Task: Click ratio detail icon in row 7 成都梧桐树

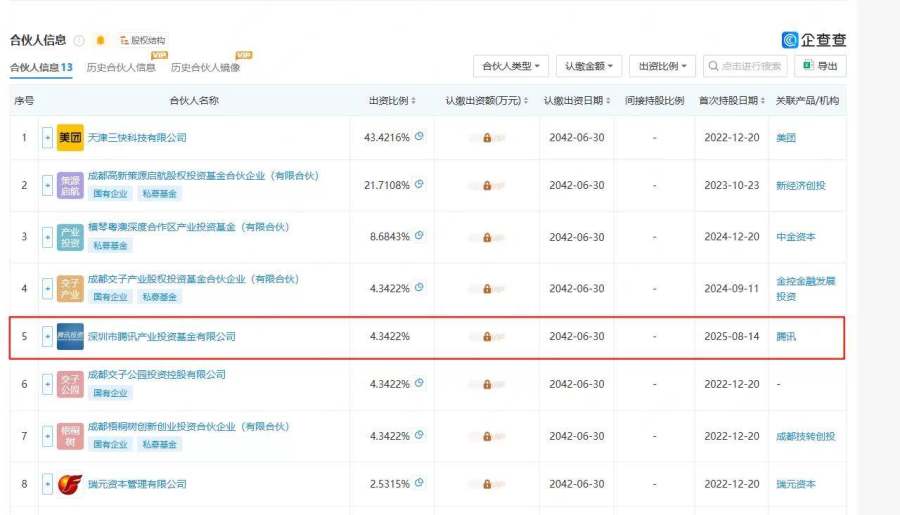Action: (419, 435)
